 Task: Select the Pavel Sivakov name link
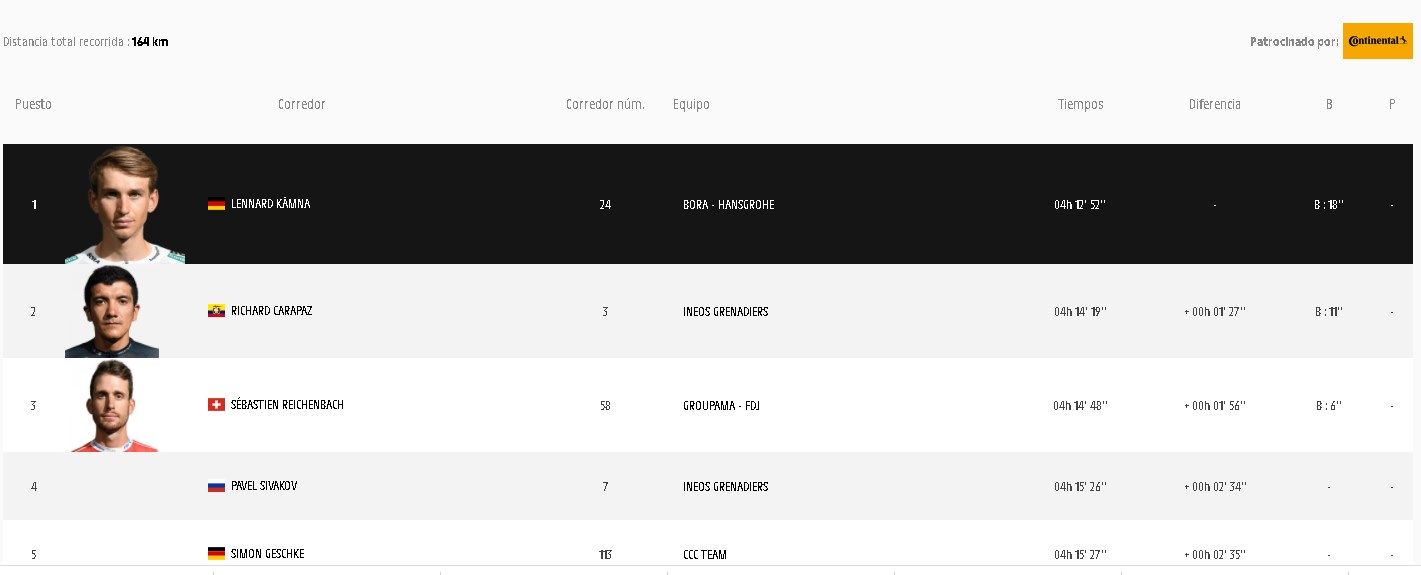pos(264,486)
